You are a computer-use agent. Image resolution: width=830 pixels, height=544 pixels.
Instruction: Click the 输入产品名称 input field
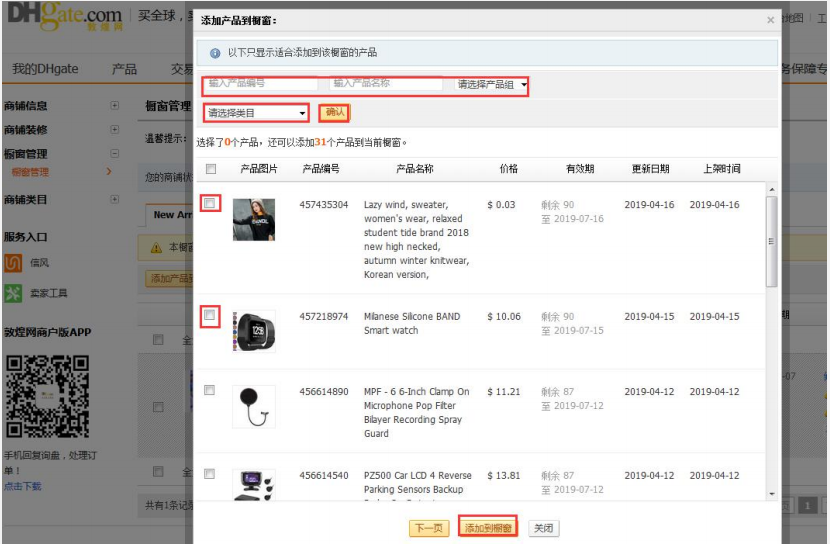(x=386, y=83)
